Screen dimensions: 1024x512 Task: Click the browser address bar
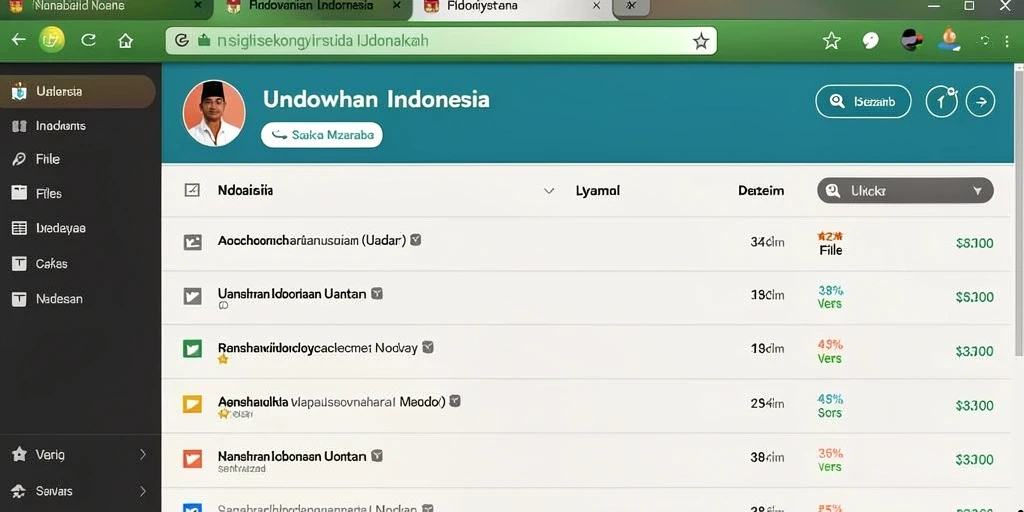[441, 41]
